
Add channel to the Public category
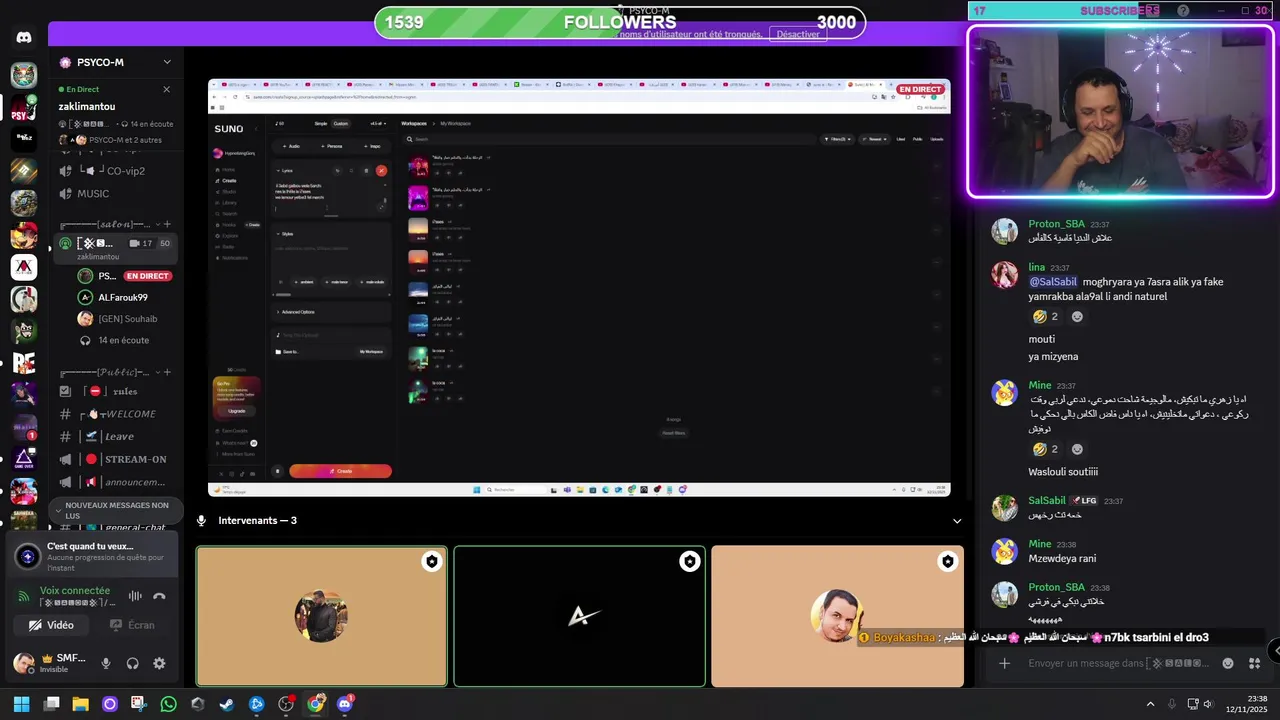tap(167, 372)
